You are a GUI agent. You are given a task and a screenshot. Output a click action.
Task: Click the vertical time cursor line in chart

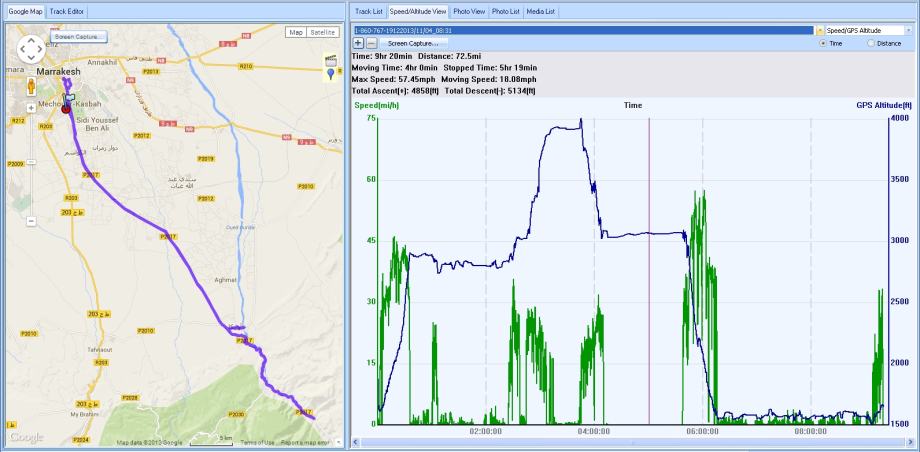click(649, 270)
